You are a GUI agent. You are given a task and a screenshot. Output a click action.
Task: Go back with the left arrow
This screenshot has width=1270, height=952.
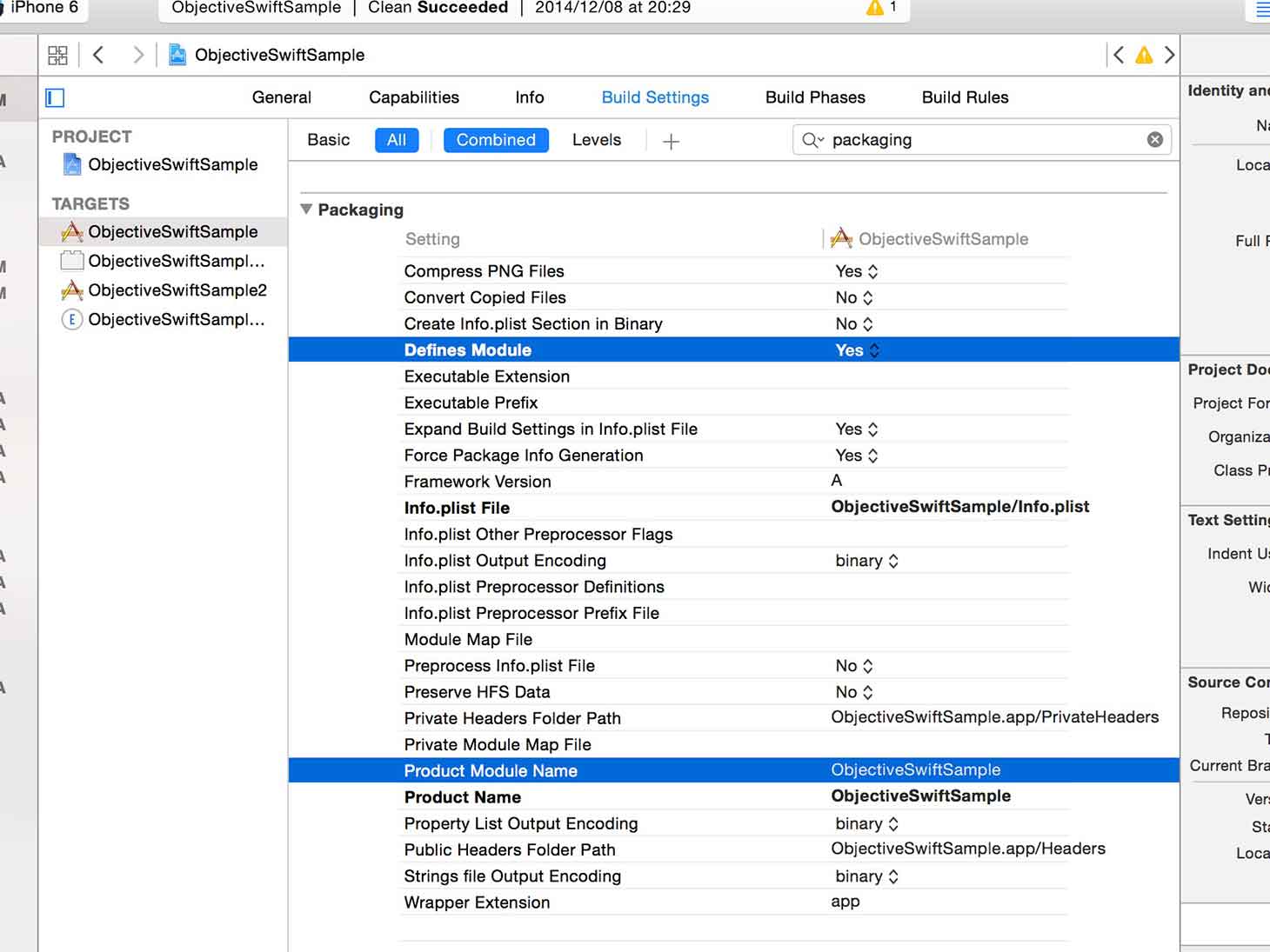tap(98, 55)
